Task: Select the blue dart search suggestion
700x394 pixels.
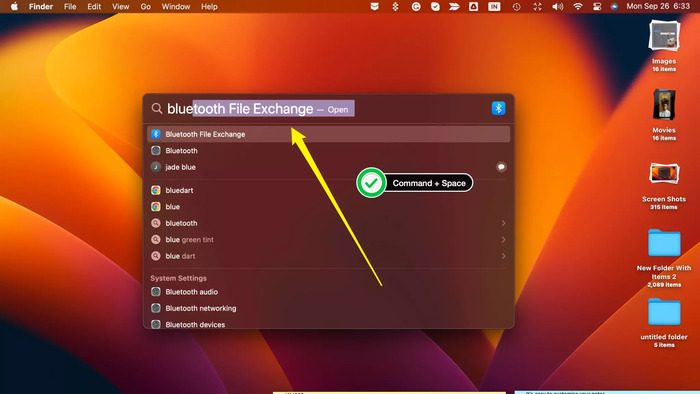Action: pos(328,256)
